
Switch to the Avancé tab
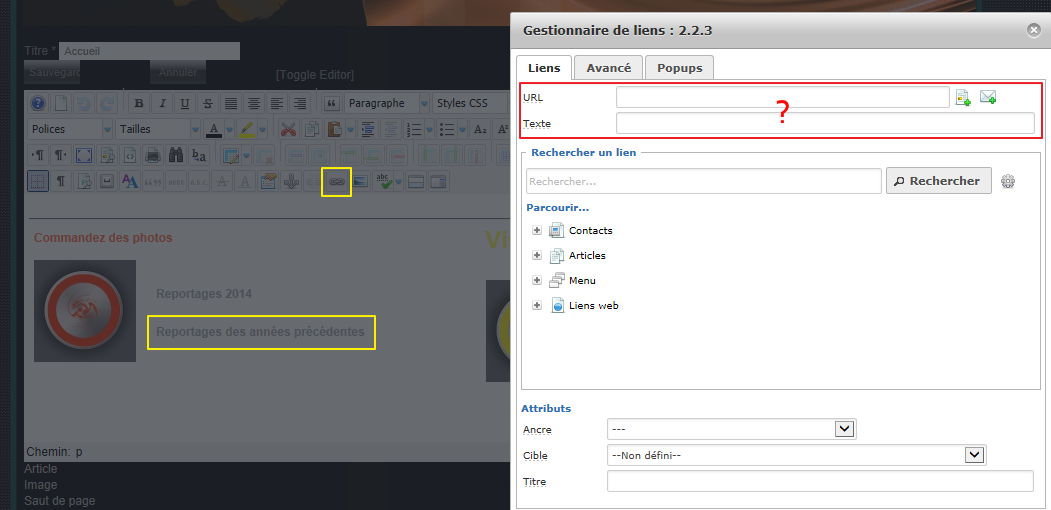pos(608,68)
